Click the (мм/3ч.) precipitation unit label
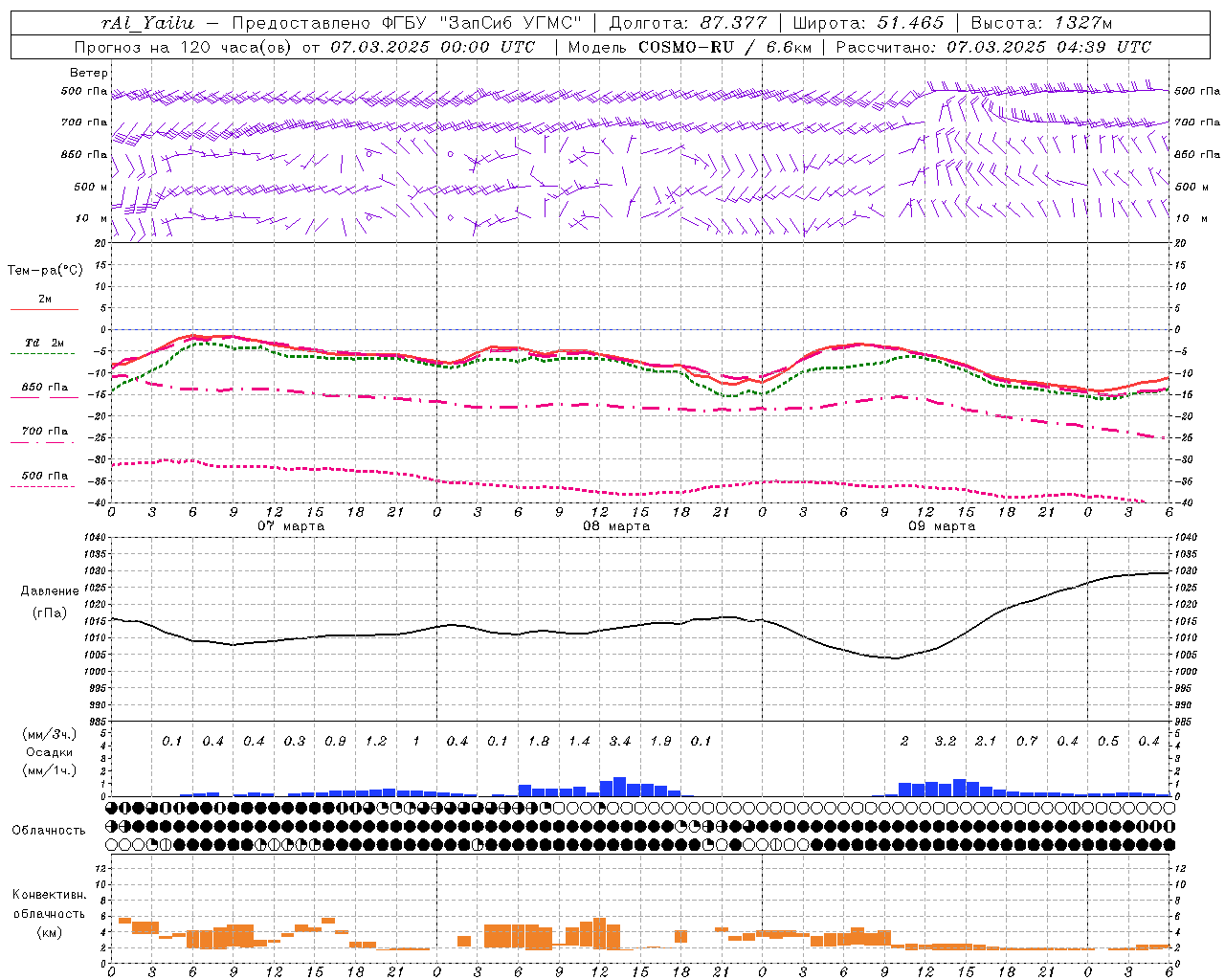This screenshot has width=1225, height=980. [x=50, y=734]
